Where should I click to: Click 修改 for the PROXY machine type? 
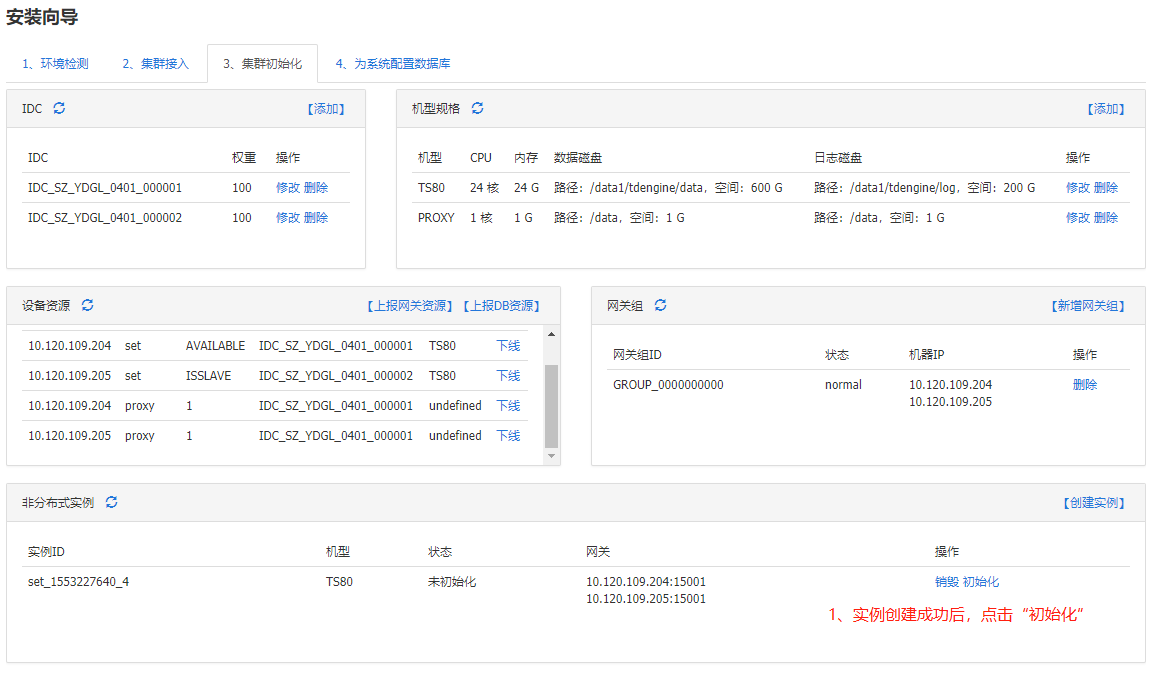[1078, 218]
